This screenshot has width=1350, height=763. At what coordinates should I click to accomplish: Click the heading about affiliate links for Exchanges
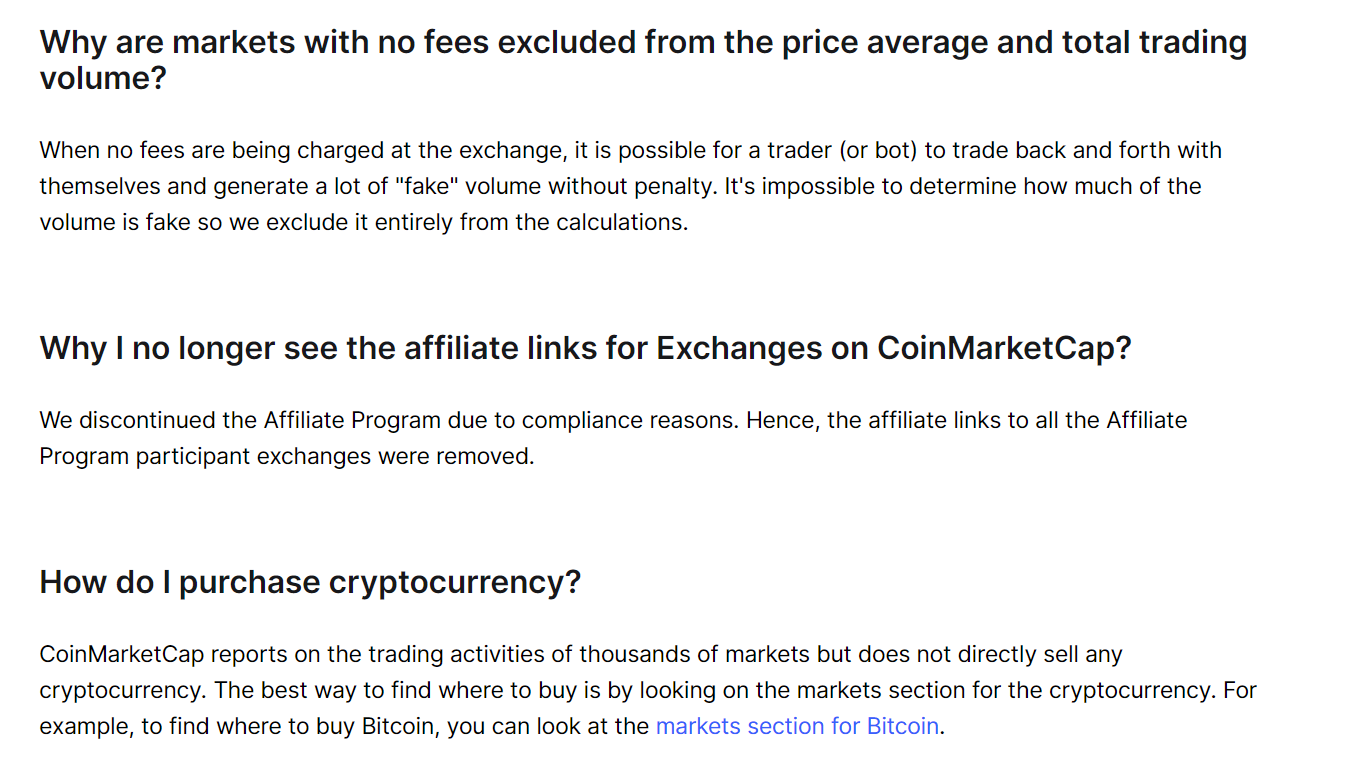pyautogui.click(x=585, y=348)
